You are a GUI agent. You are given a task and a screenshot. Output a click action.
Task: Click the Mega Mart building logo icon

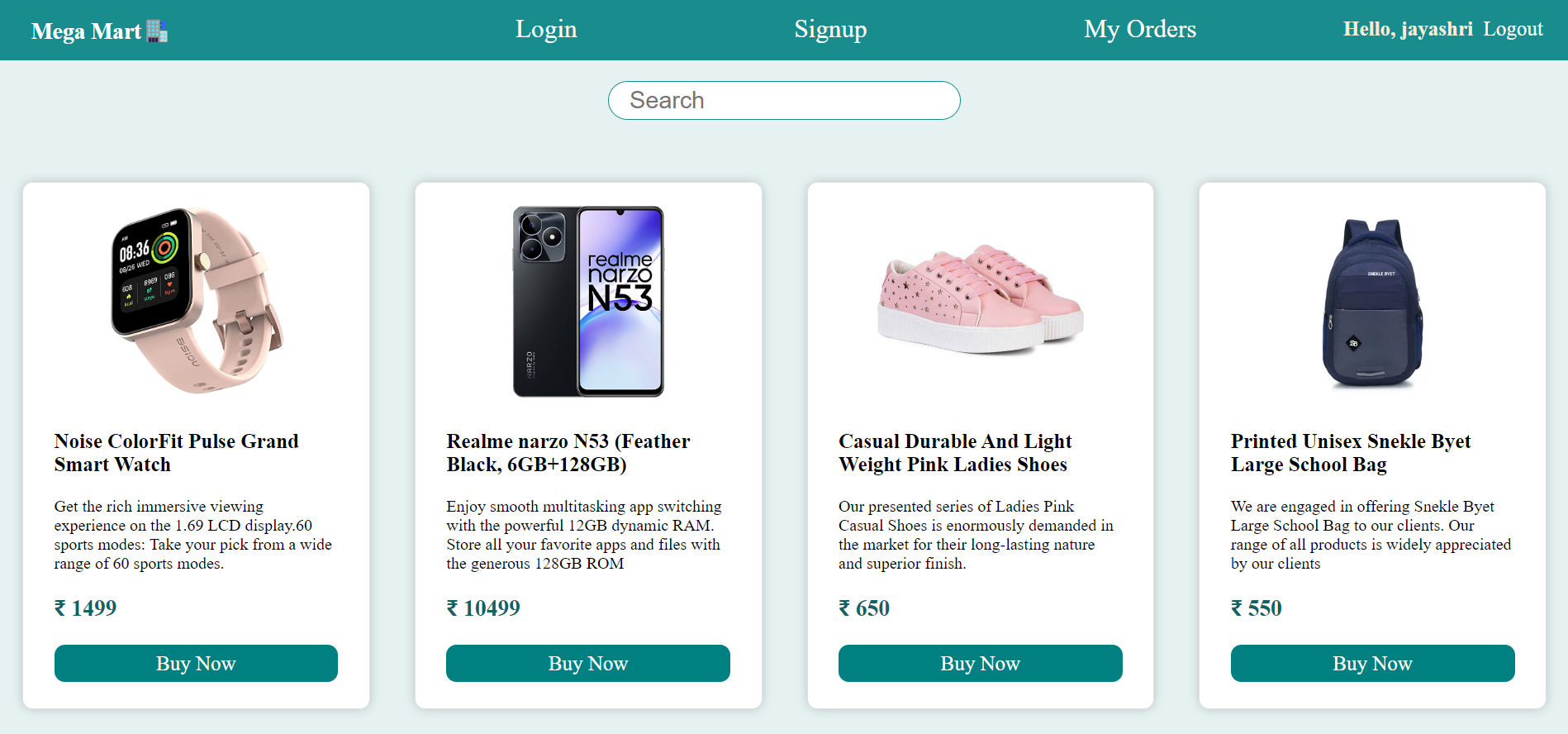tap(157, 31)
